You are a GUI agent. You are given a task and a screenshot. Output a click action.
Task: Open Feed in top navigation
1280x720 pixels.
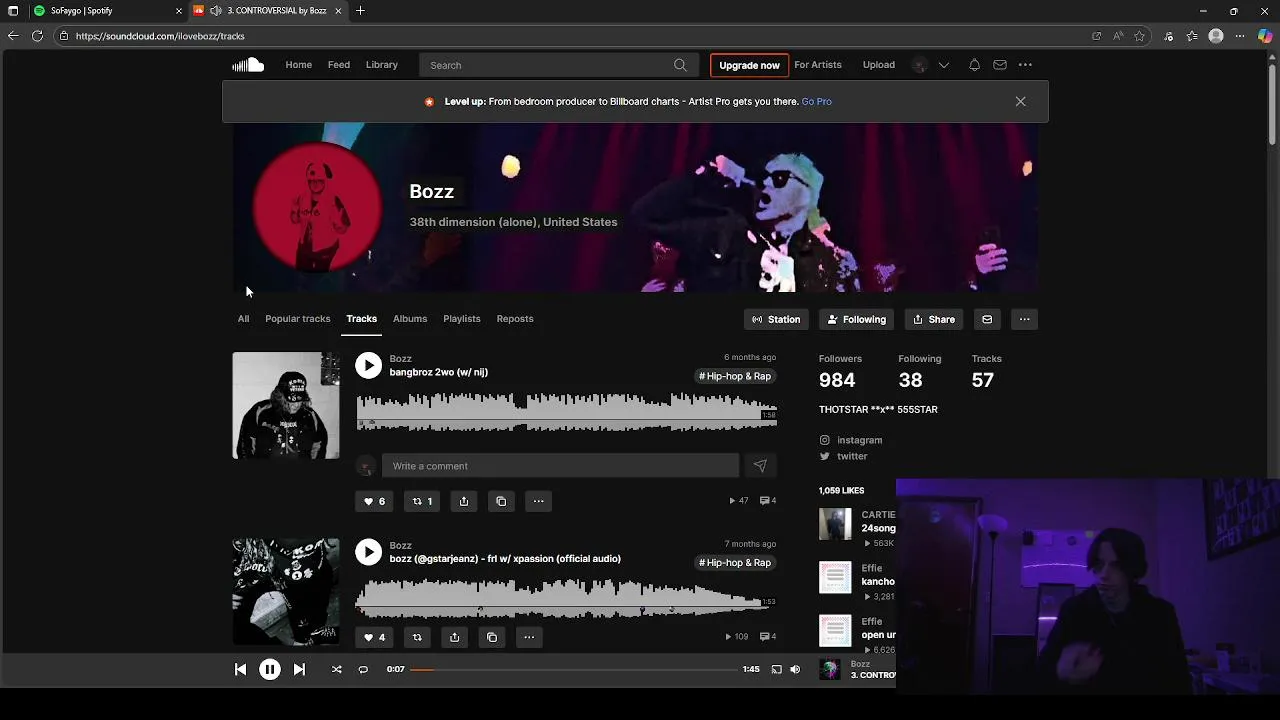tap(339, 65)
